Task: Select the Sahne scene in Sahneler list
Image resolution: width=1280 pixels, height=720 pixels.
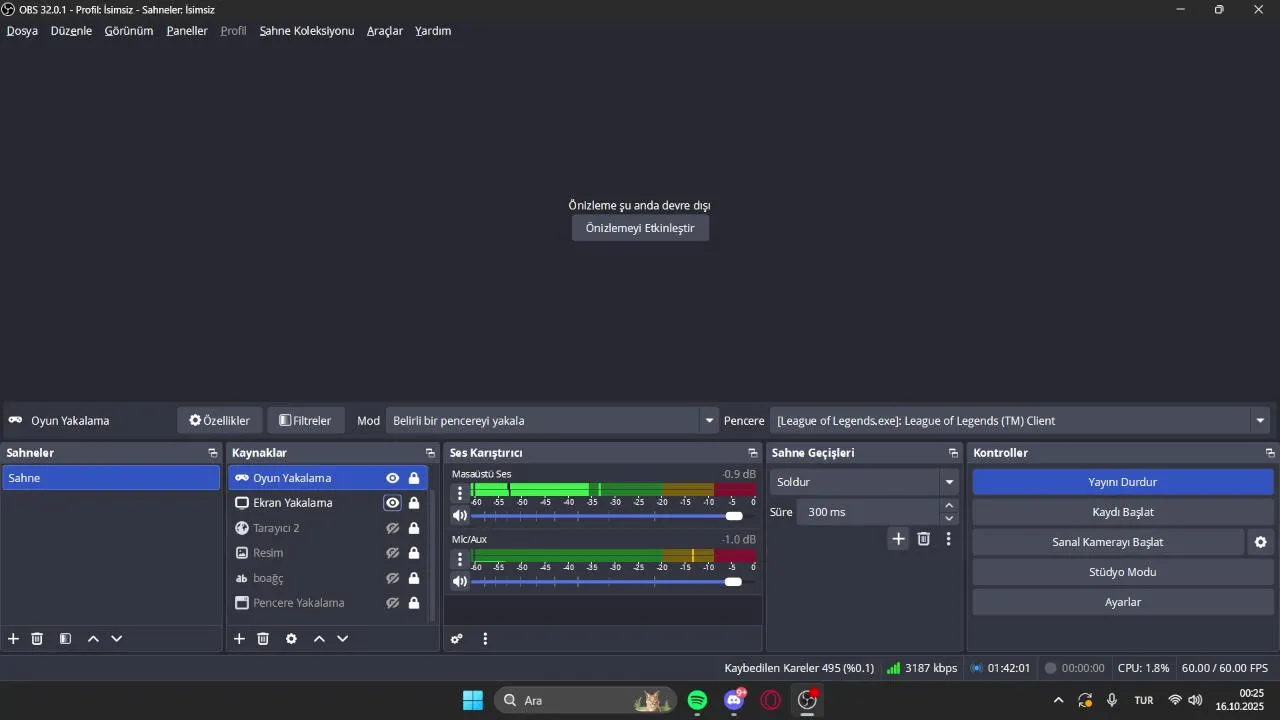Action: click(x=111, y=478)
